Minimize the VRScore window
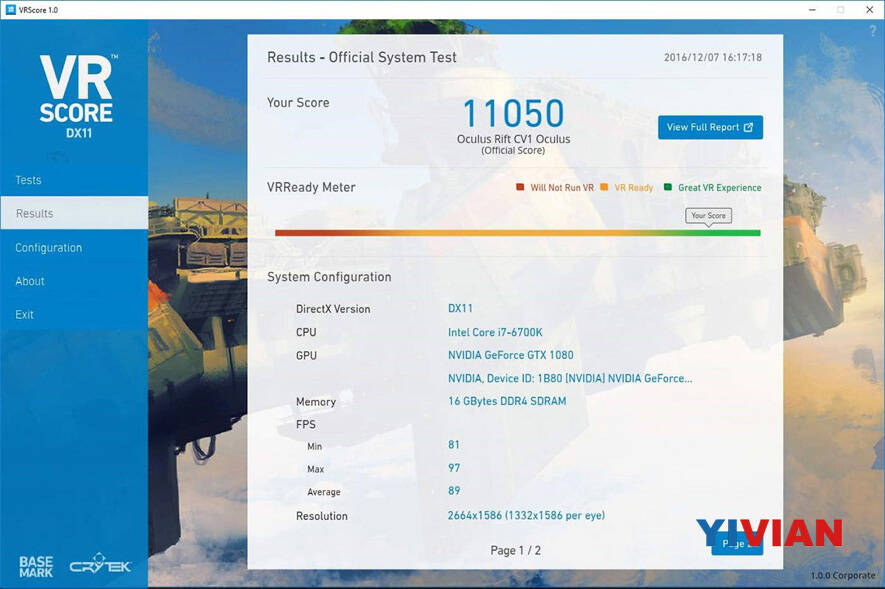This screenshot has height=589, width=885. coord(807,9)
